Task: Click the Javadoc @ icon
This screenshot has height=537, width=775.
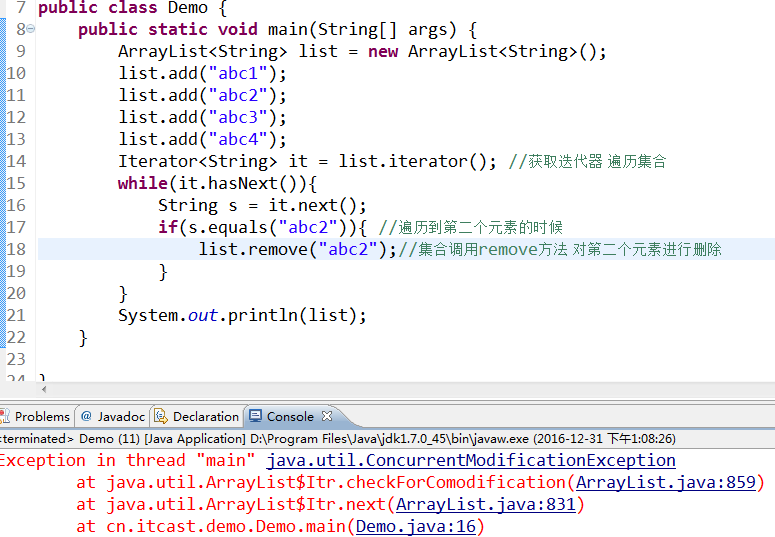Action: [86, 416]
